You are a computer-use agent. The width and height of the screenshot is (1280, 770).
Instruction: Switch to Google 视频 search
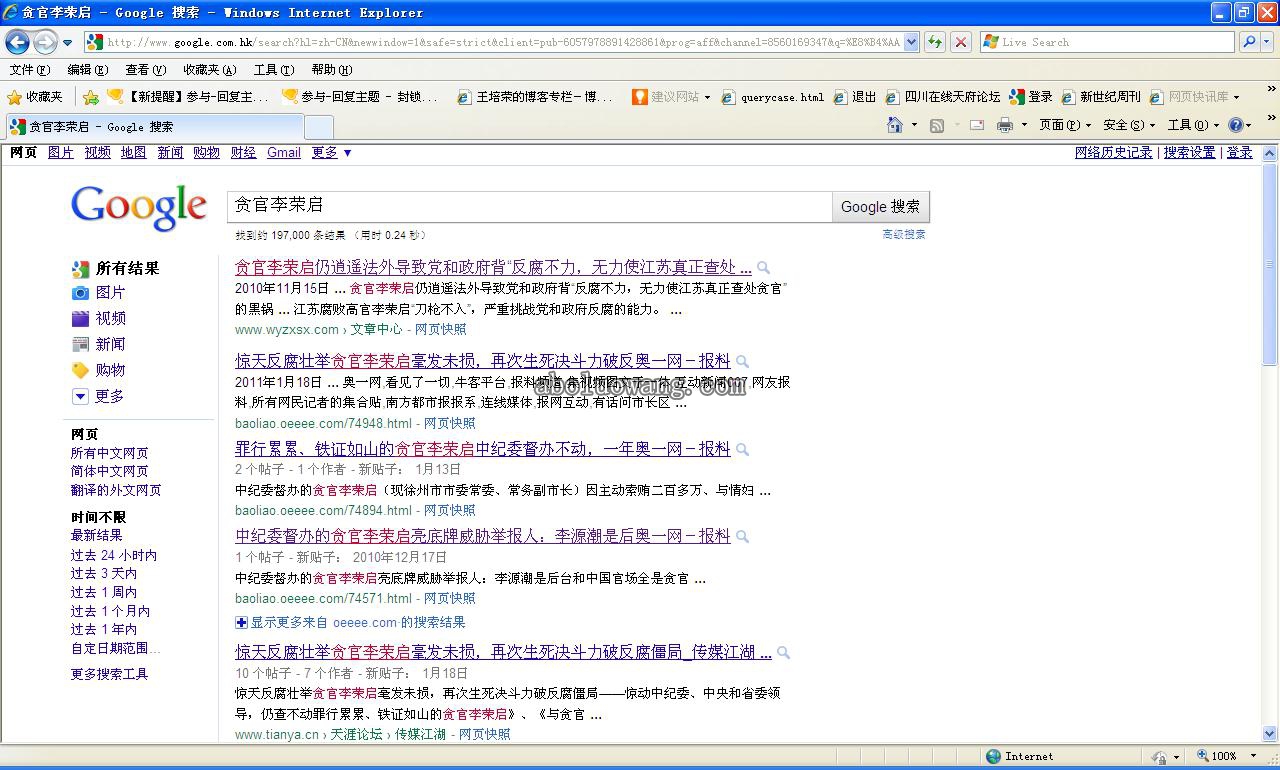tap(97, 152)
